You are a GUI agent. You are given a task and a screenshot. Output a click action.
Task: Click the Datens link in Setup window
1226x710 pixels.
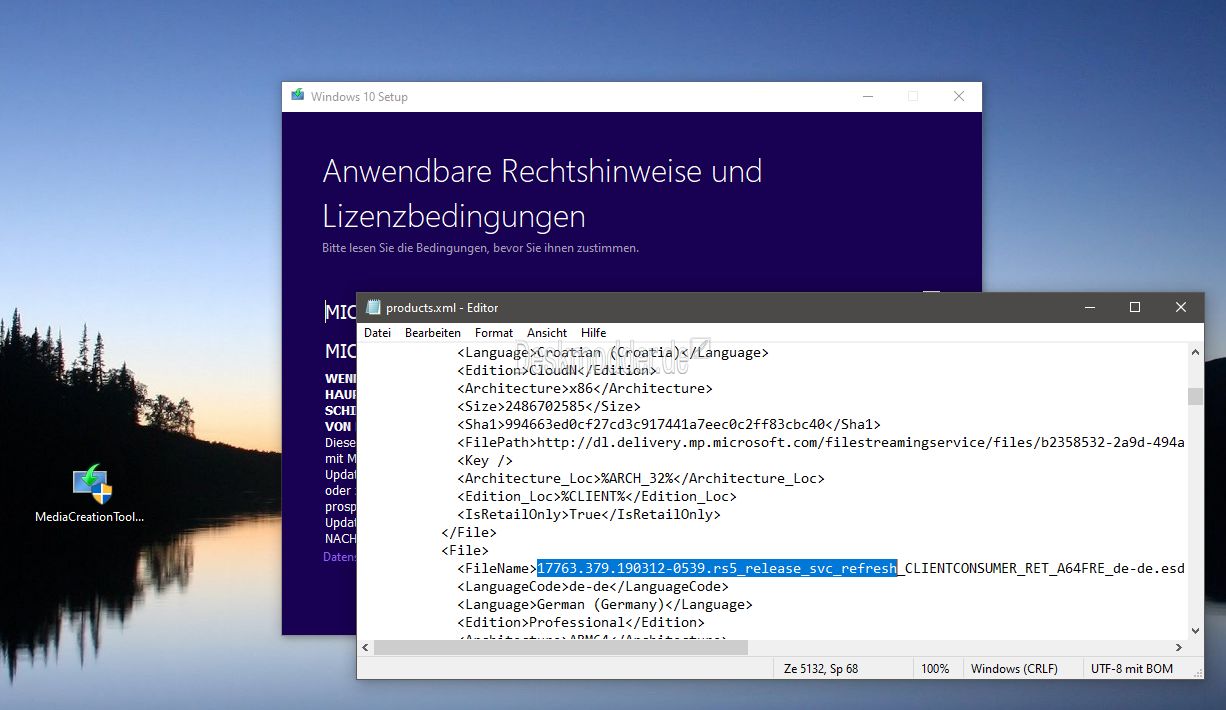(339, 556)
